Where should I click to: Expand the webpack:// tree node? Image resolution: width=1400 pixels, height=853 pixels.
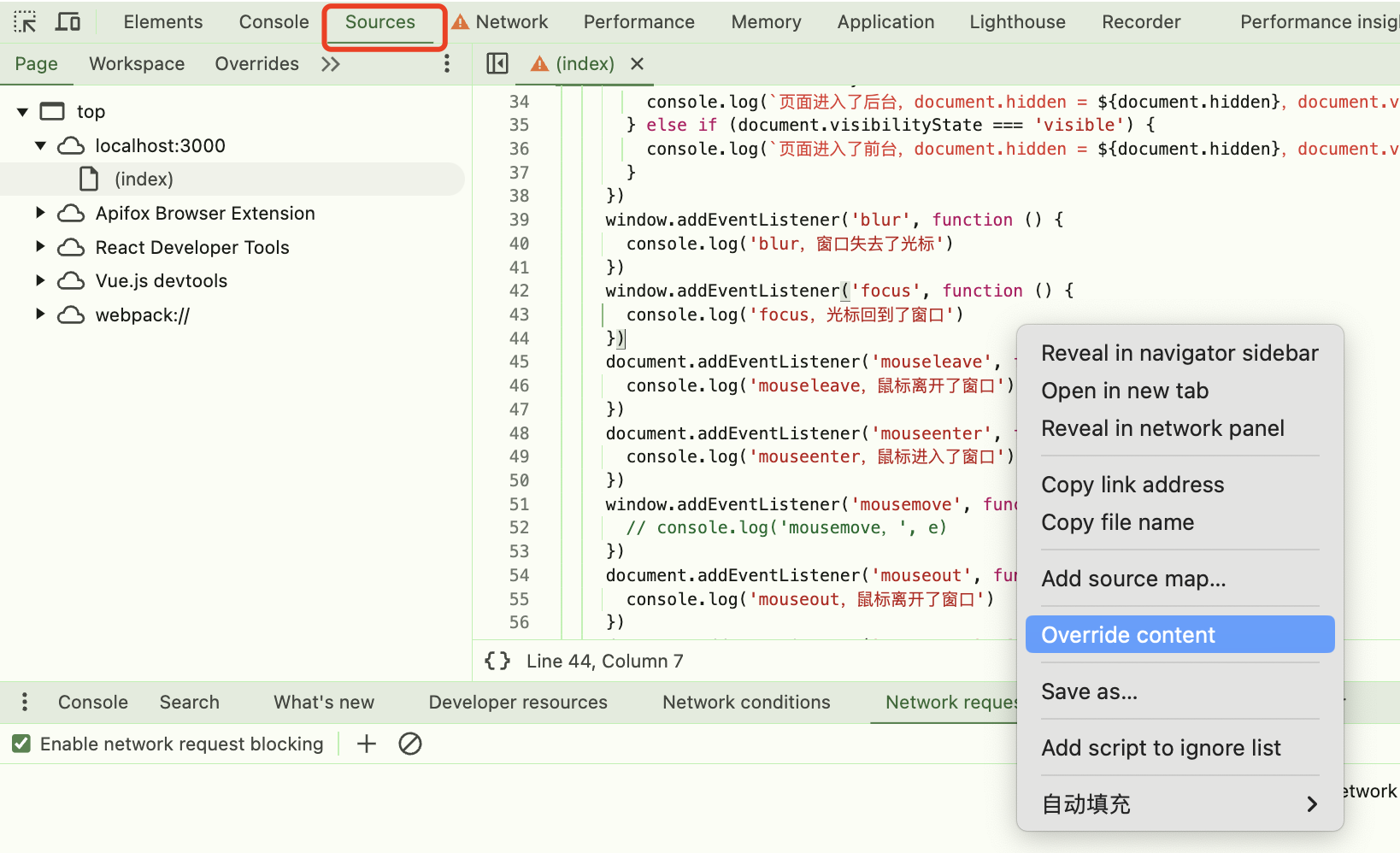[39, 314]
